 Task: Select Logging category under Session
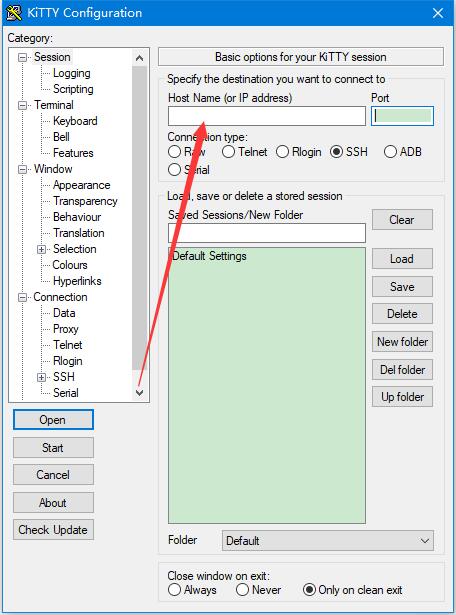click(71, 73)
